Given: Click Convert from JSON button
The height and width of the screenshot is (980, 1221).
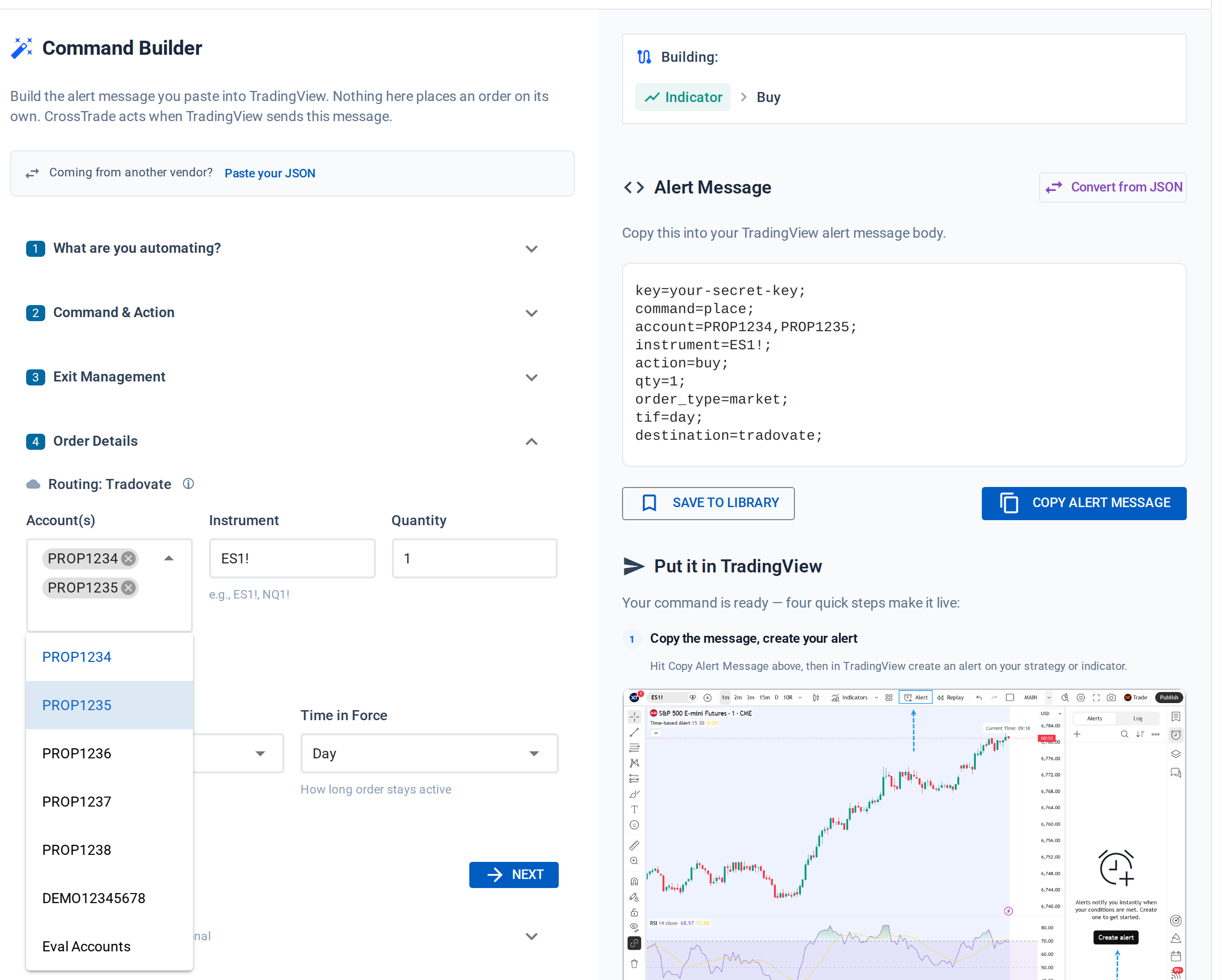Looking at the screenshot, I should (x=1112, y=187).
